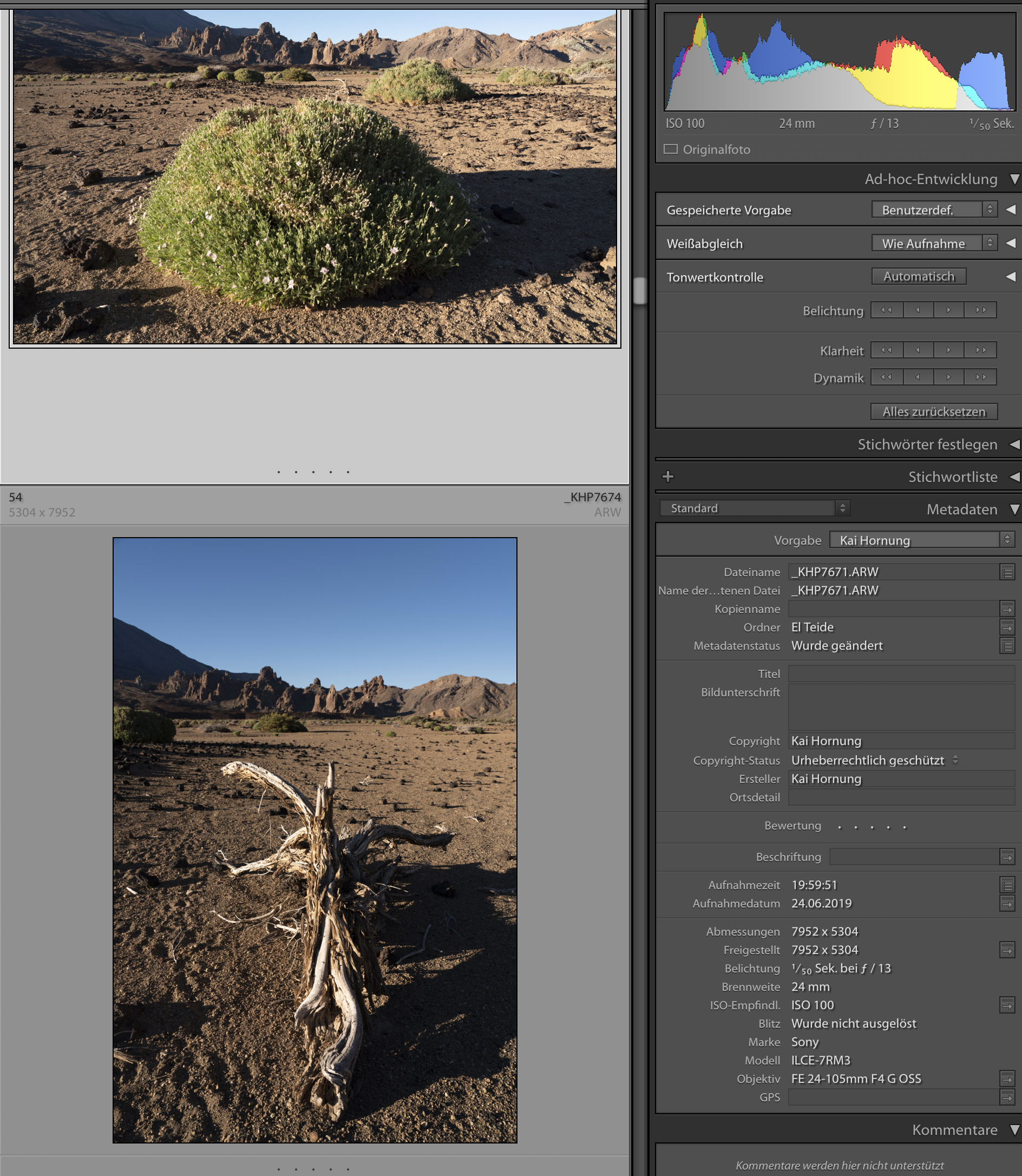The image size is (1022, 1176).
Task: Decrease Dynamik by a small step
Action: 918,377
